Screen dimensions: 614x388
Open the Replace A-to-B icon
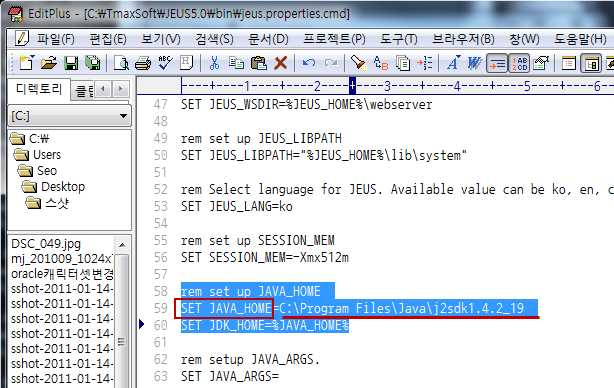[x=381, y=63]
